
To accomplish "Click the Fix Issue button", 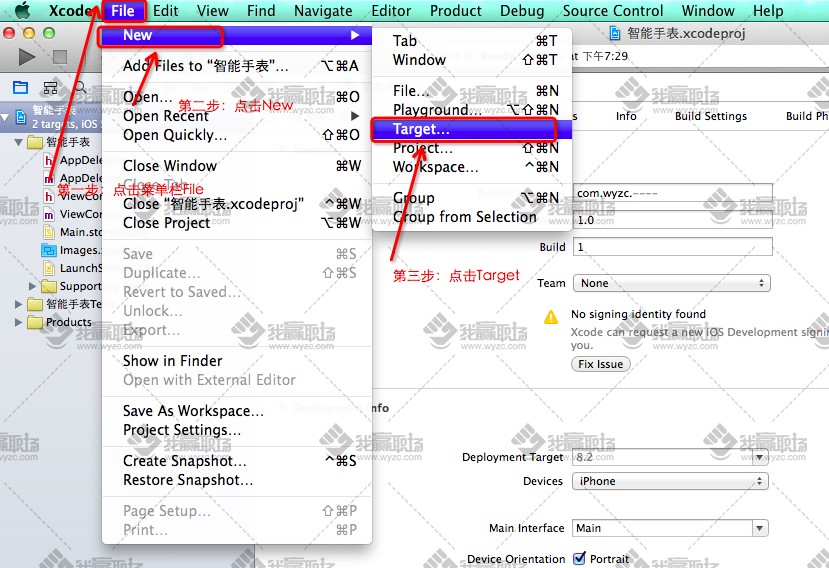I will 601,364.
